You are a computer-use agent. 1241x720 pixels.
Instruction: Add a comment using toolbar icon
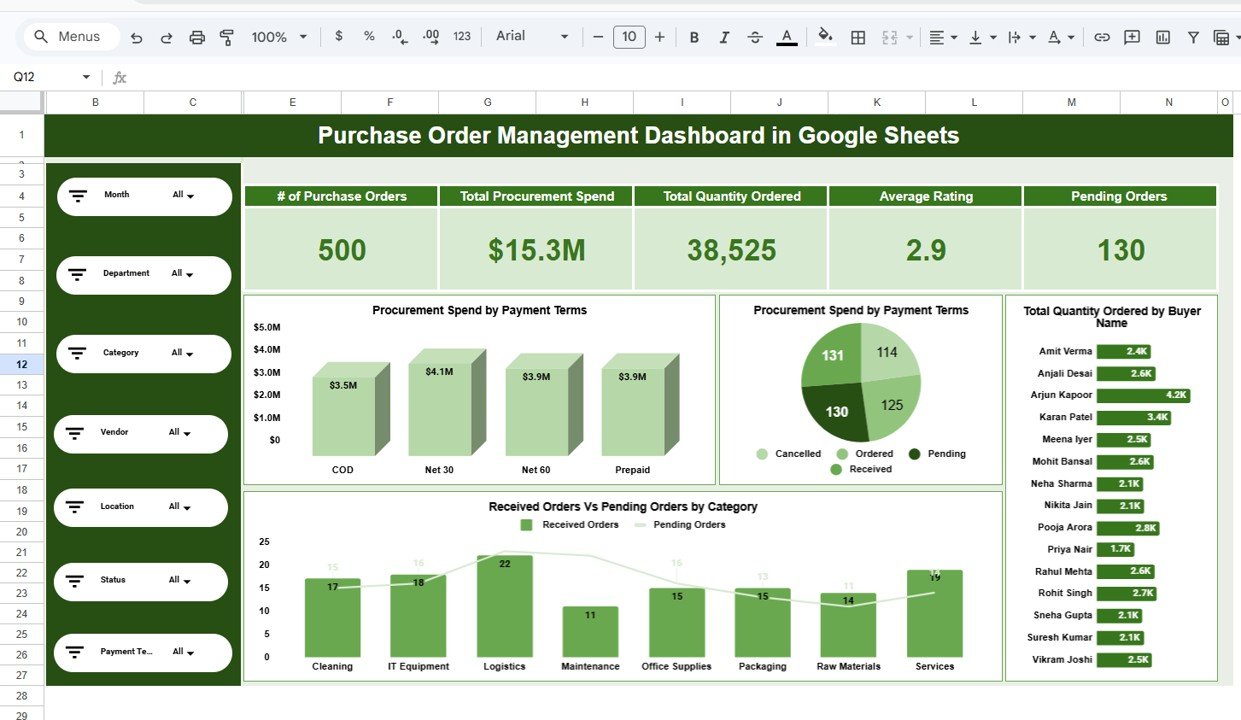point(1132,37)
